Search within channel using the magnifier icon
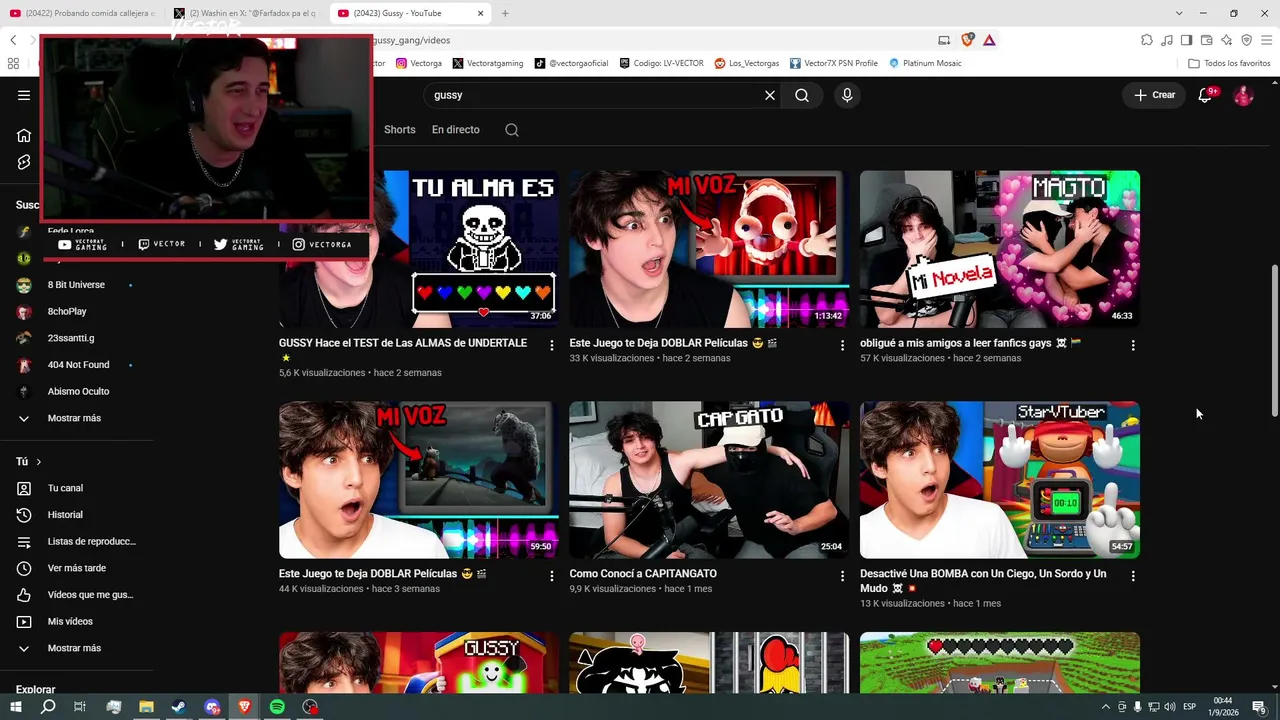 point(512,130)
